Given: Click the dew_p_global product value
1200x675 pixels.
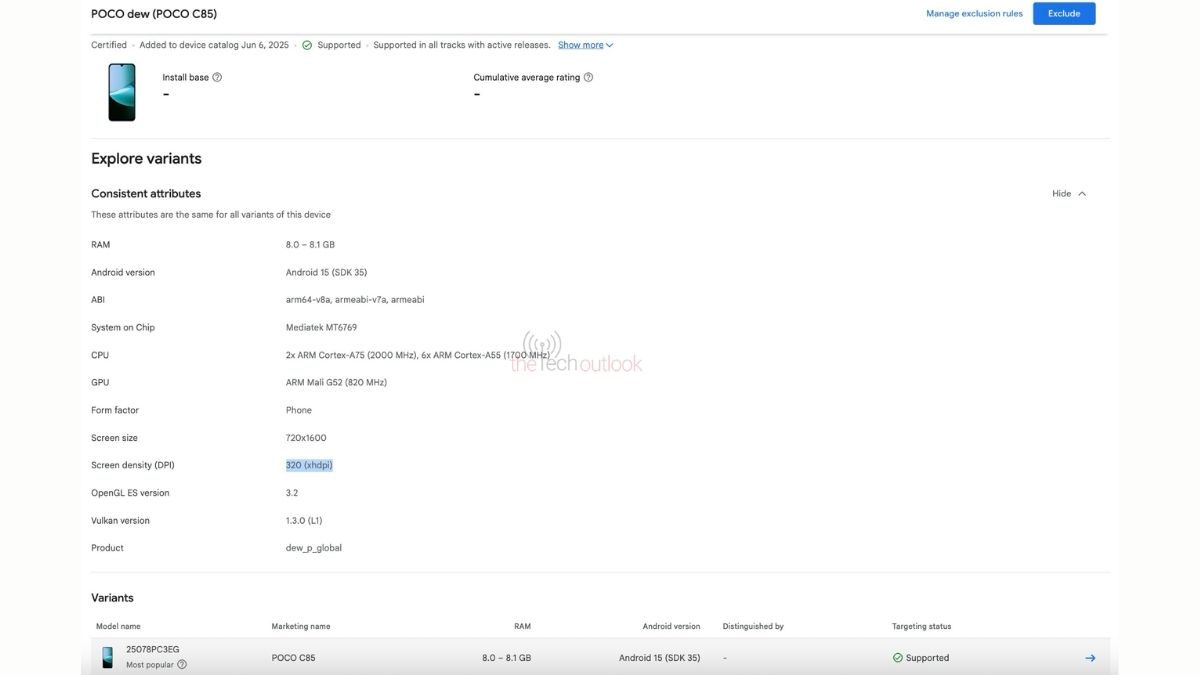Looking at the screenshot, I should [313, 548].
